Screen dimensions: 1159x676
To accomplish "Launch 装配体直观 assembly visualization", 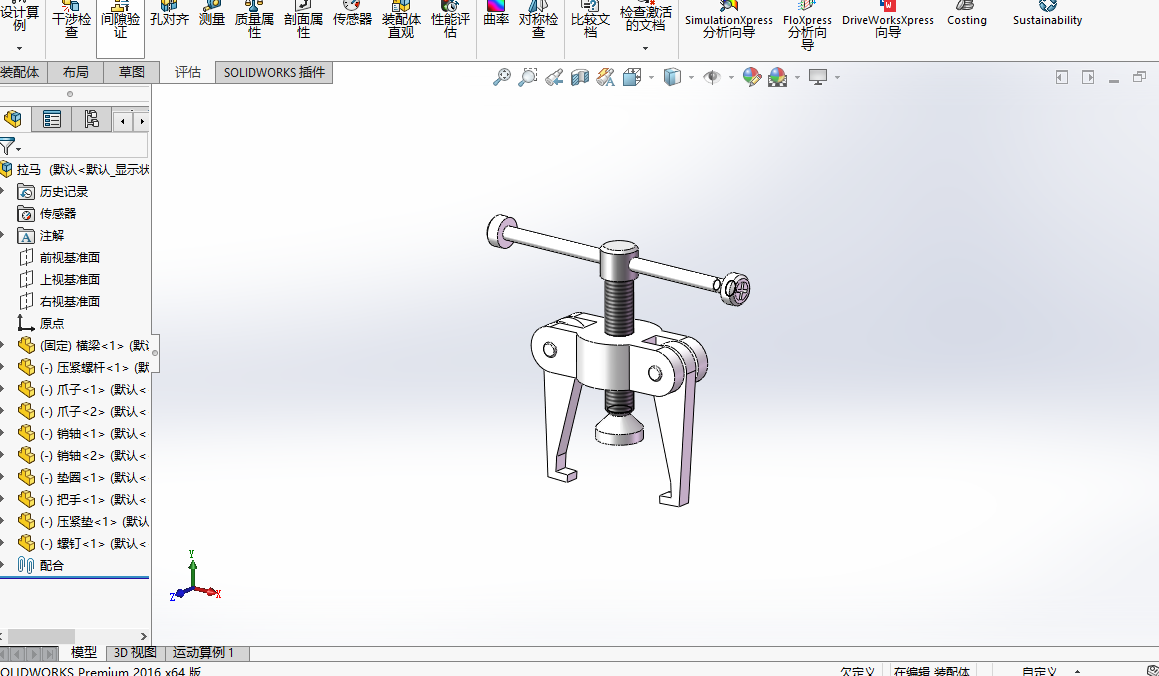I will (x=401, y=20).
